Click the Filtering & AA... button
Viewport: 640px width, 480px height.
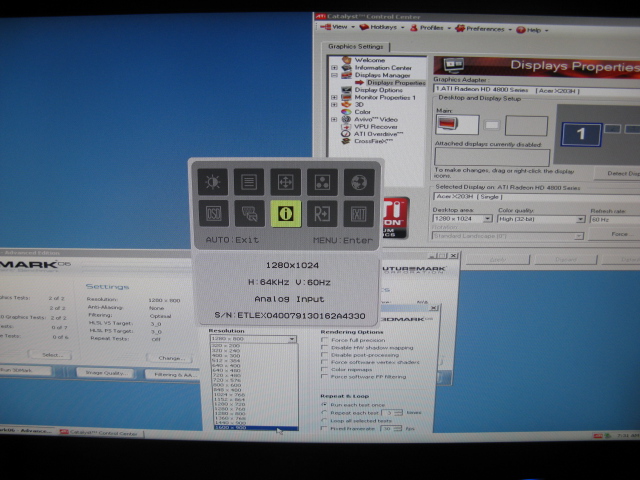click(173, 375)
